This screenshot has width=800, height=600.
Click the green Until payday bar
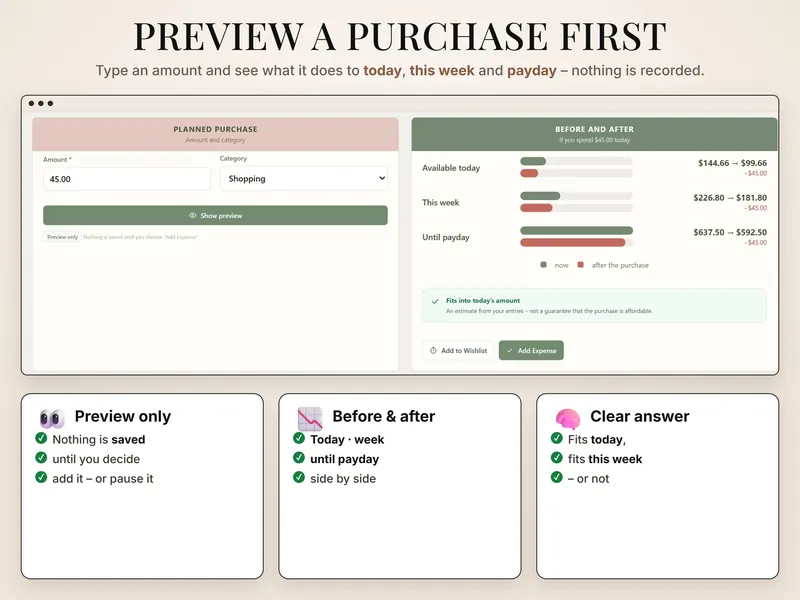[x=577, y=231]
